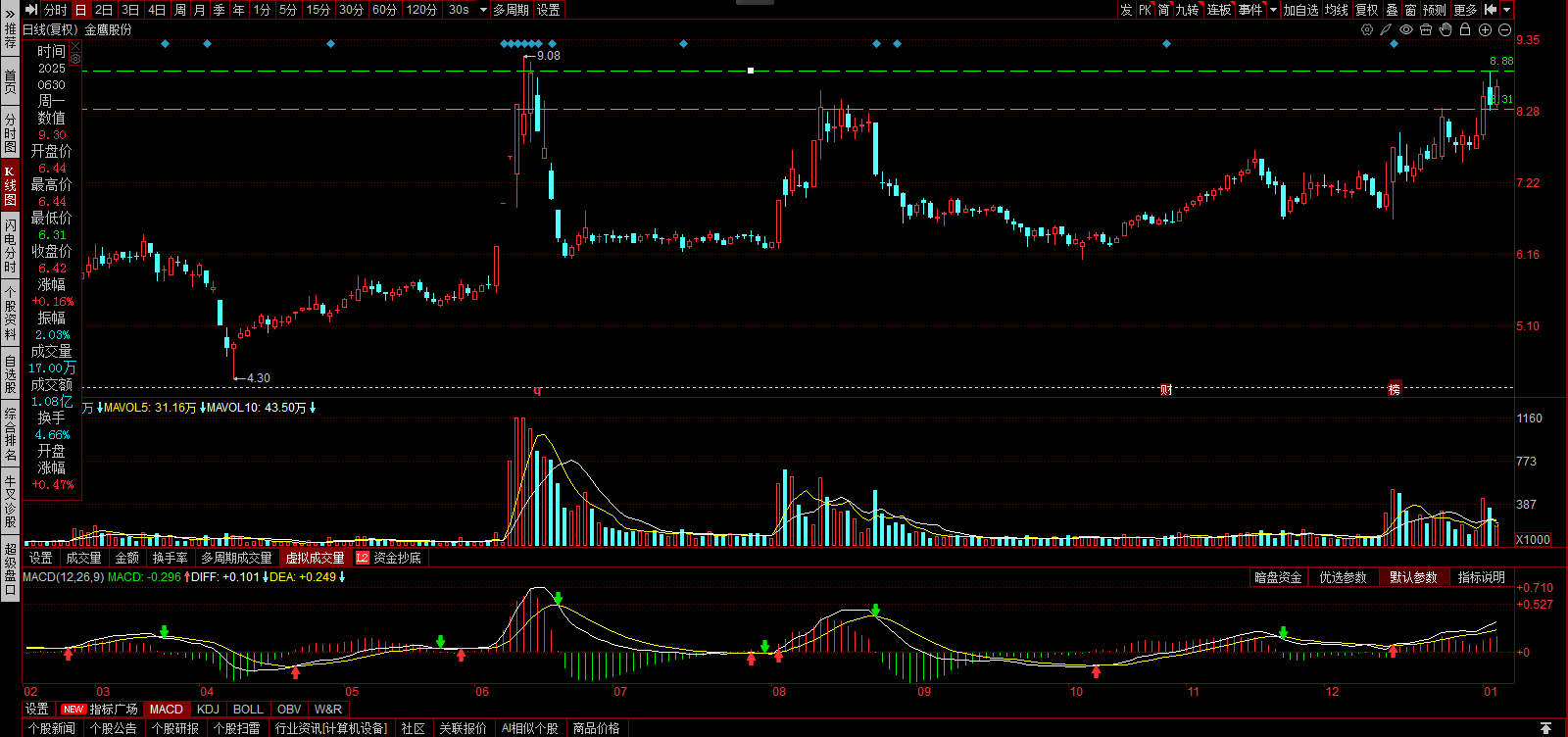This screenshot has width=1568, height=737.
Task: Open the 首页 home sidebar item
Action: pos(10,80)
